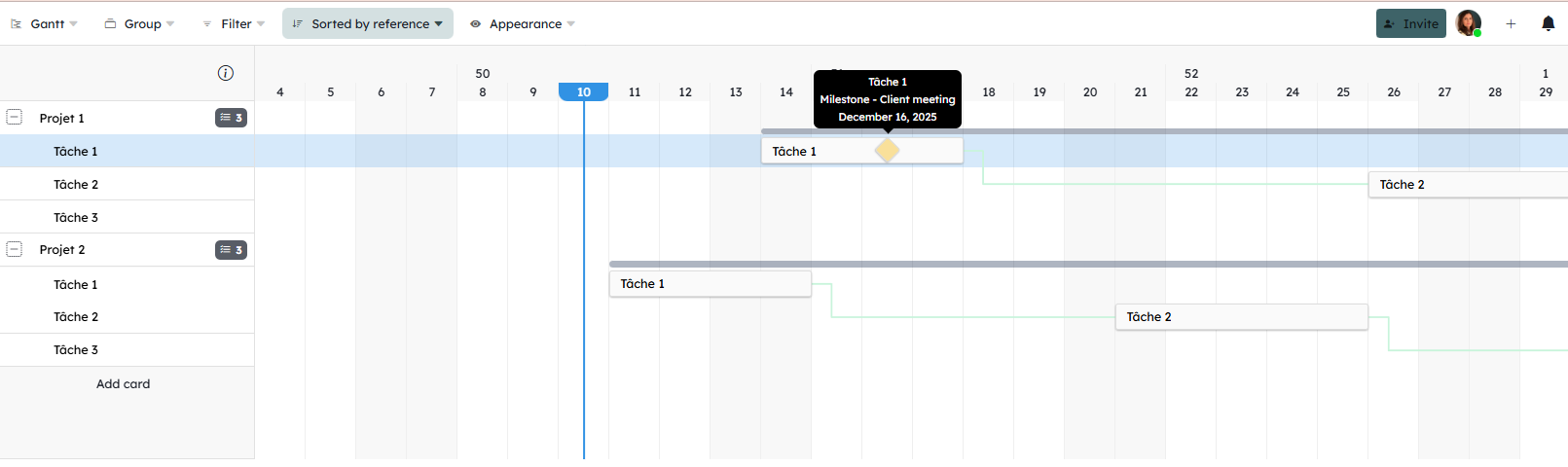Click the Projet 2 card count badge

click(x=231, y=250)
